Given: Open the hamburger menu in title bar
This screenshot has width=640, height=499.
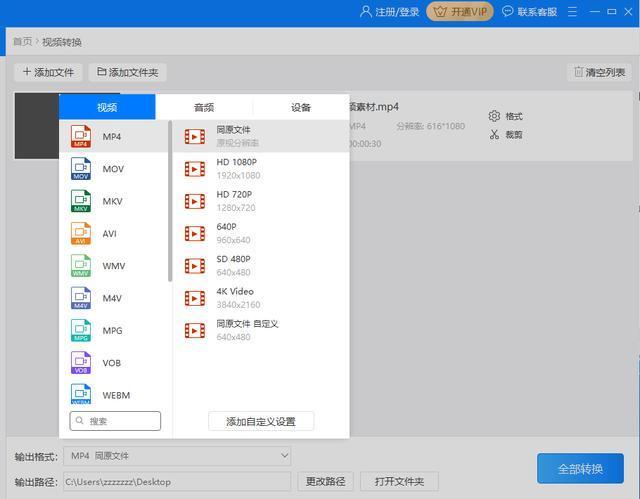Looking at the screenshot, I should click(x=572, y=12).
